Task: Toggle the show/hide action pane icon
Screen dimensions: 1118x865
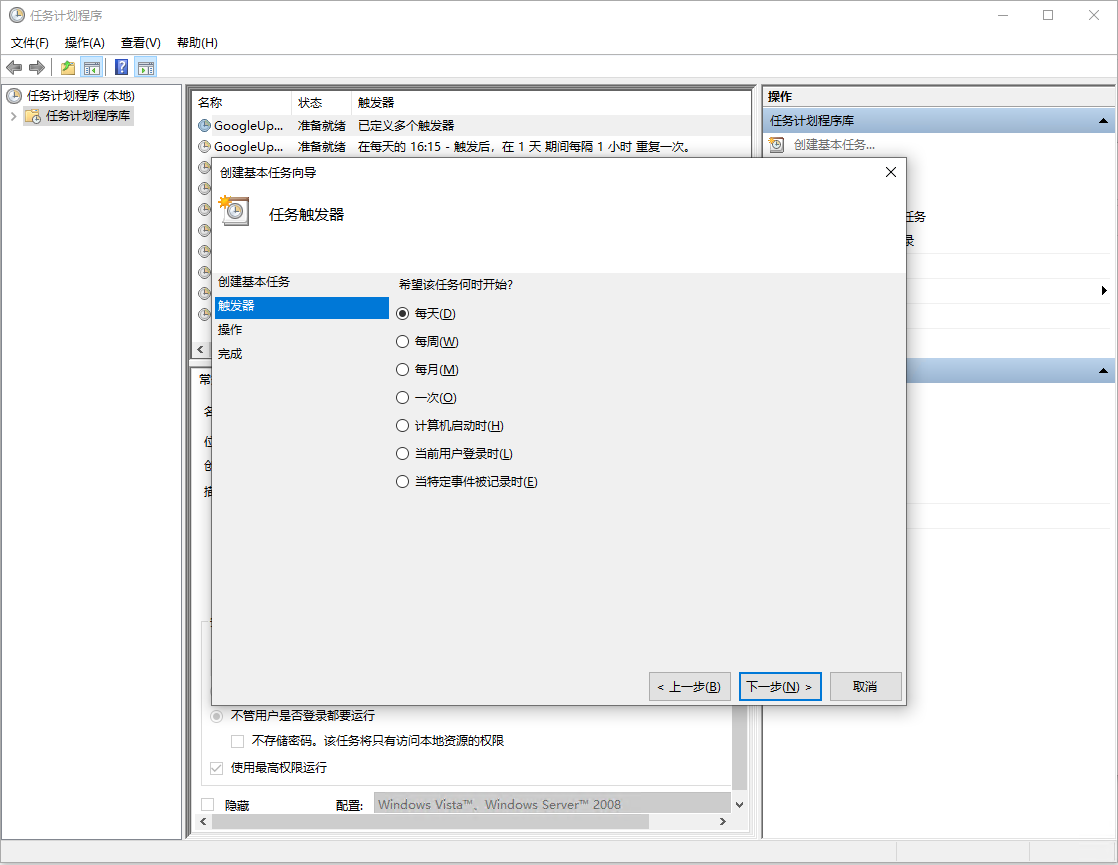Action: [x=146, y=67]
